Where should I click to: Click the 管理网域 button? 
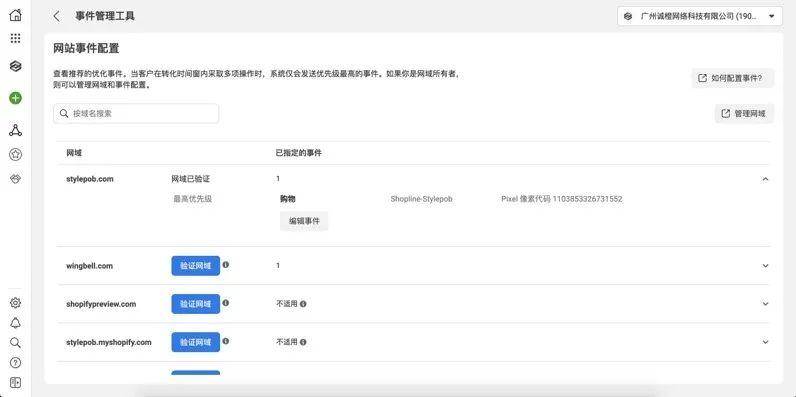(x=744, y=113)
